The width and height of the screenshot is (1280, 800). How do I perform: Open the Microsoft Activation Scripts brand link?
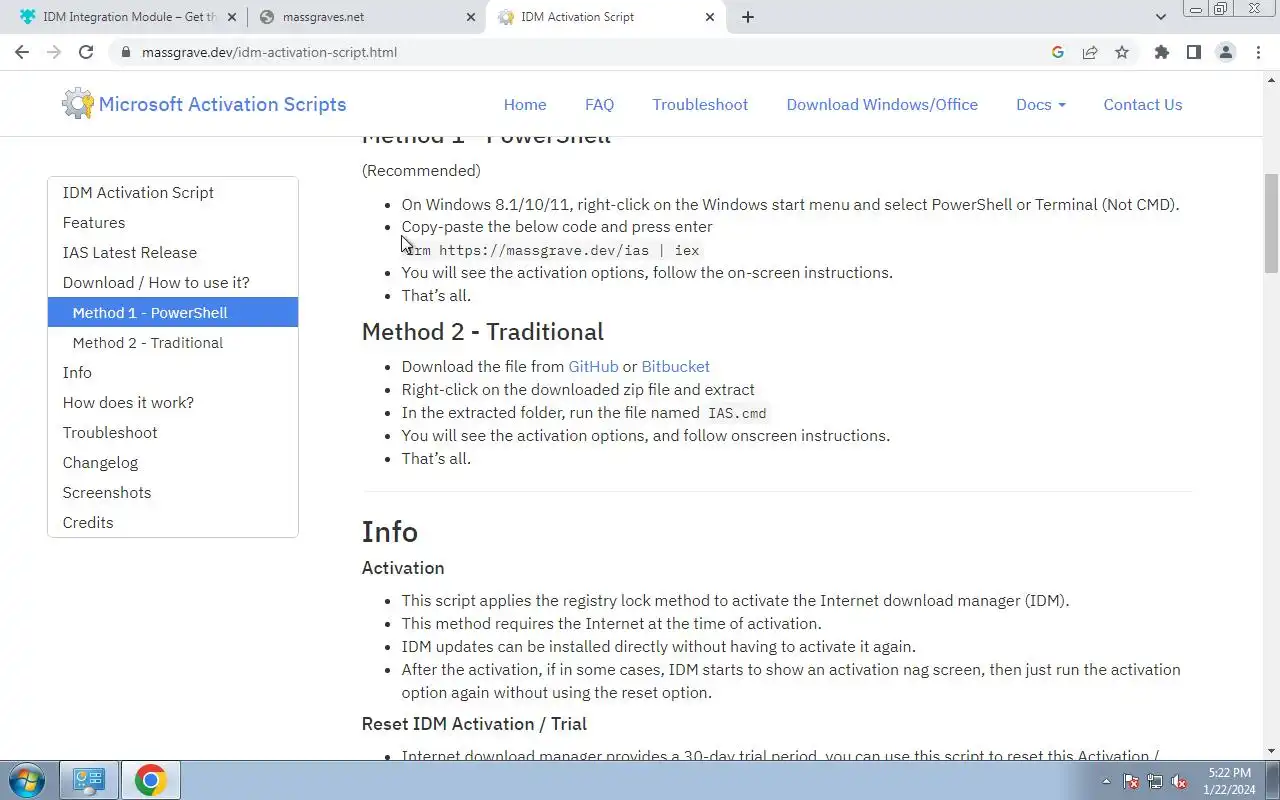pyautogui.click(x=222, y=104)
